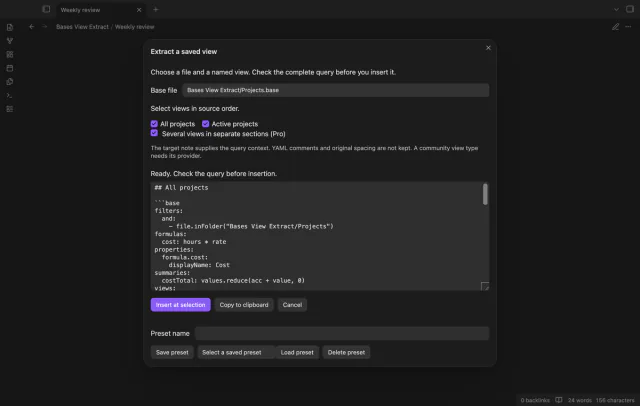Switch to editing mode pencil icon

coord(616,27)
